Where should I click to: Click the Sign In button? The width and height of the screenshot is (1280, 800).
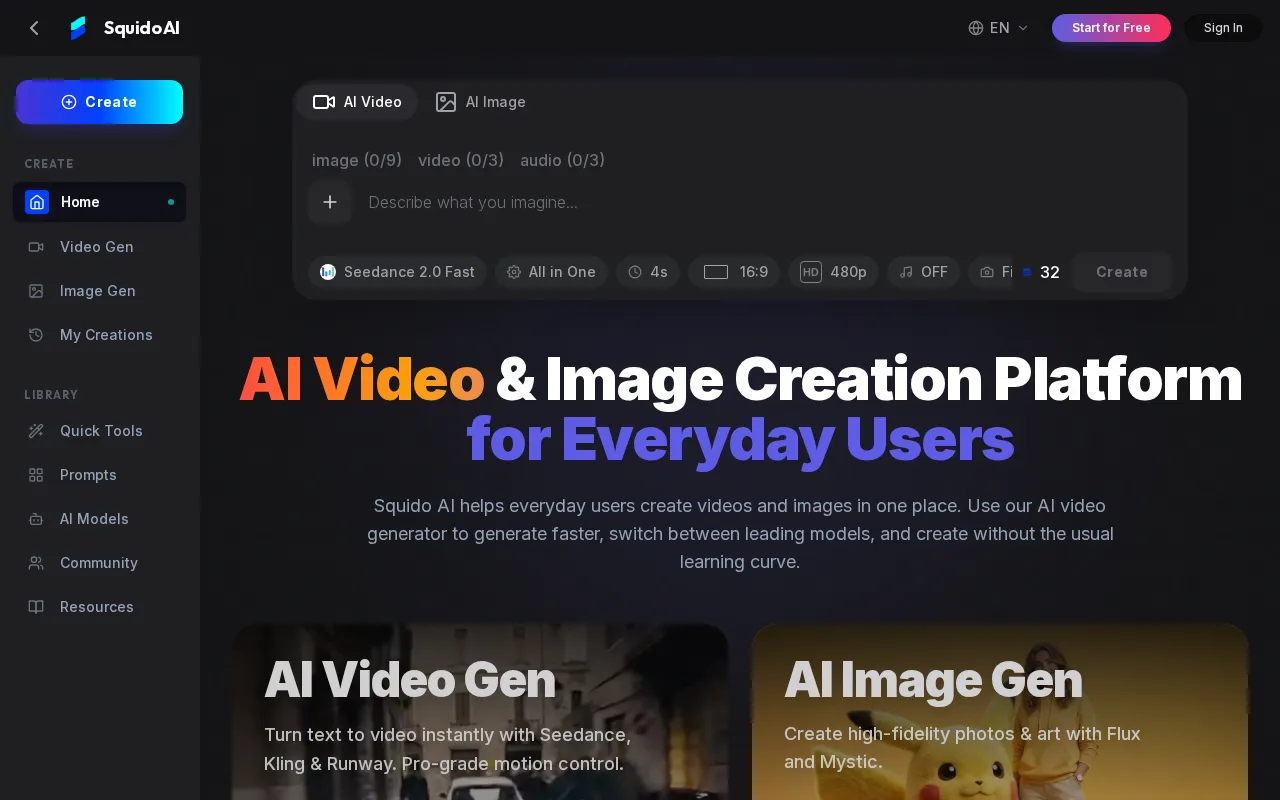(x=1223, y=28)
